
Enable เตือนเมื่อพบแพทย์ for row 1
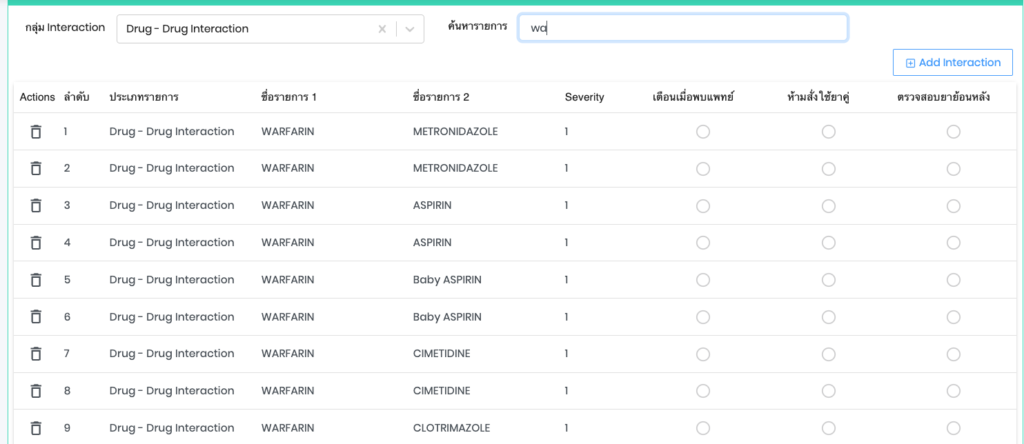point(703,132)
